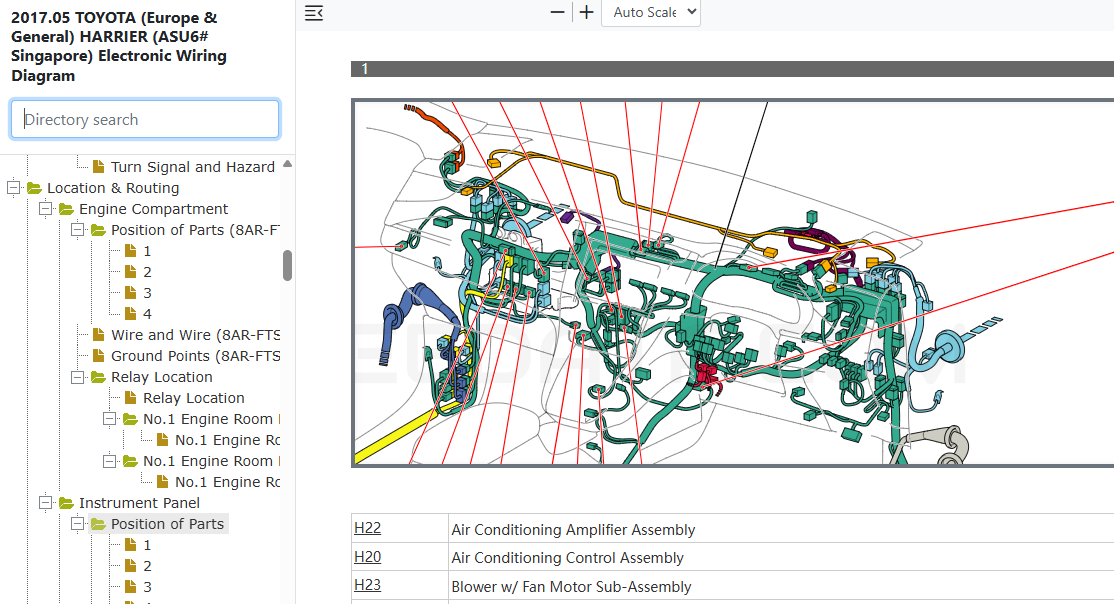This screenshot has height=604, width=1114.
Task: Open the Auto Scale dropdown
Action: coord(651,13)
